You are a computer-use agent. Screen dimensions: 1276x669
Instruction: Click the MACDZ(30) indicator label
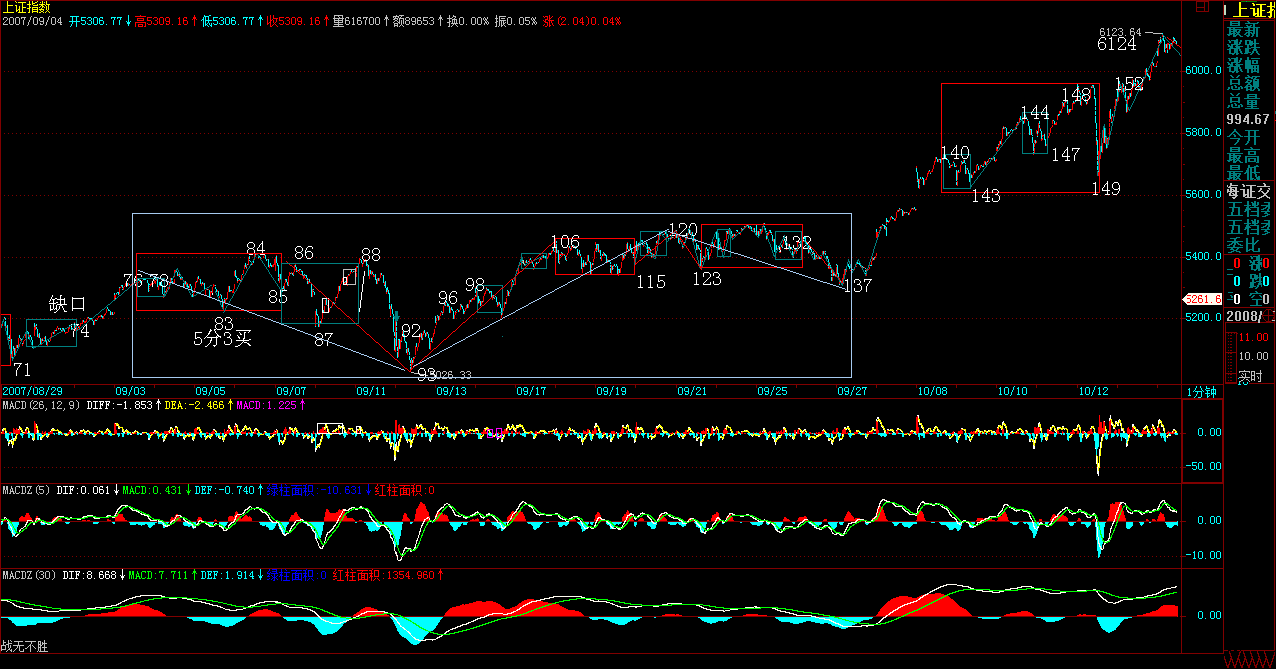[30, 576]
